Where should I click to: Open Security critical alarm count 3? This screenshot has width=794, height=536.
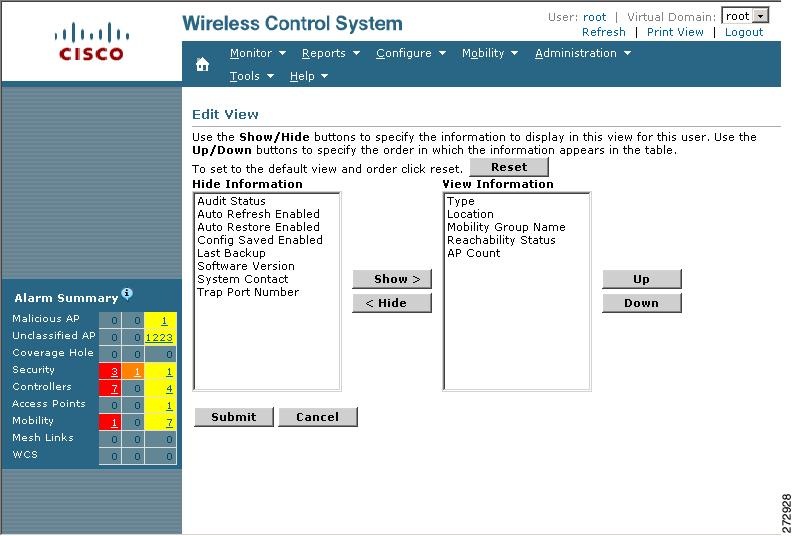click(x=114, y=372)
